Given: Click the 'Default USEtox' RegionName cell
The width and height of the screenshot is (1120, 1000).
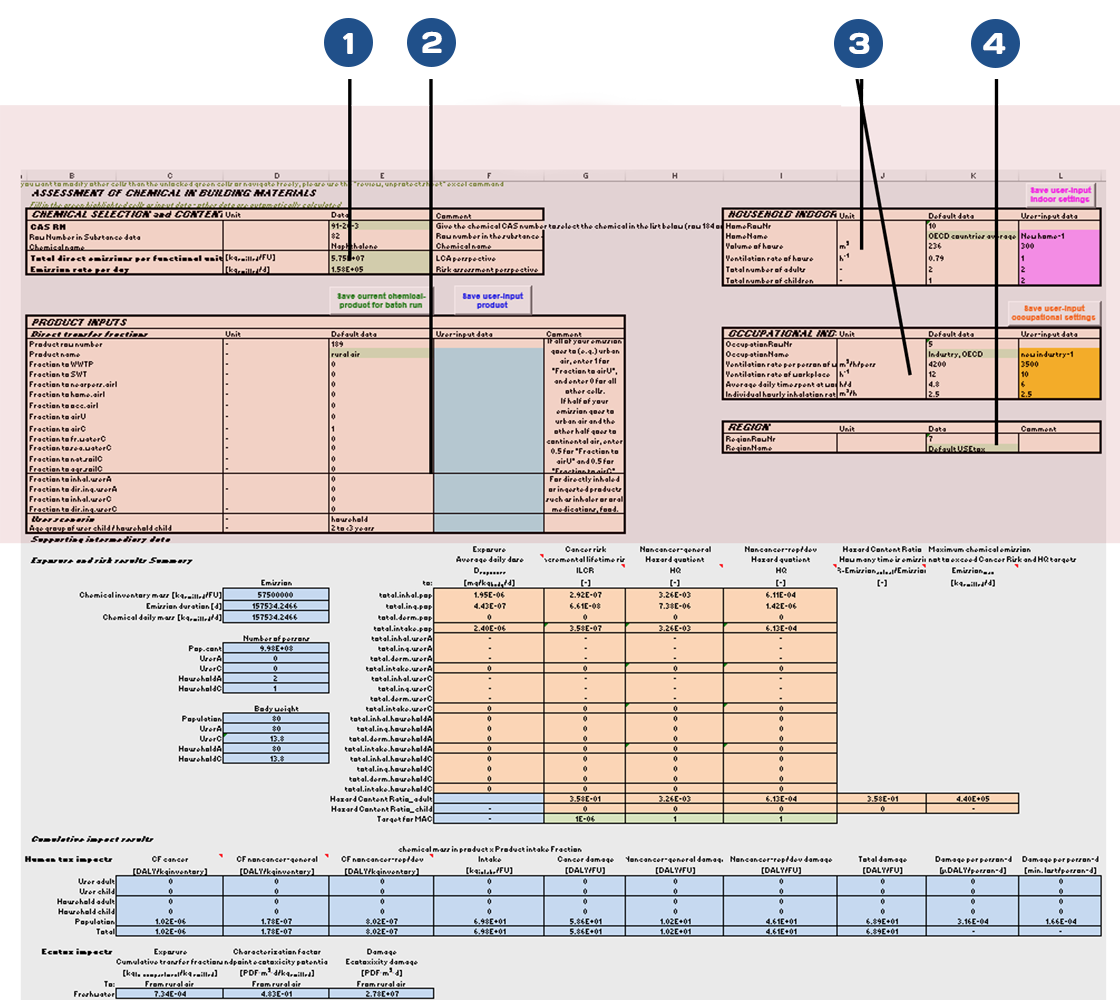Looking at the screenshot, I should 970,448.
